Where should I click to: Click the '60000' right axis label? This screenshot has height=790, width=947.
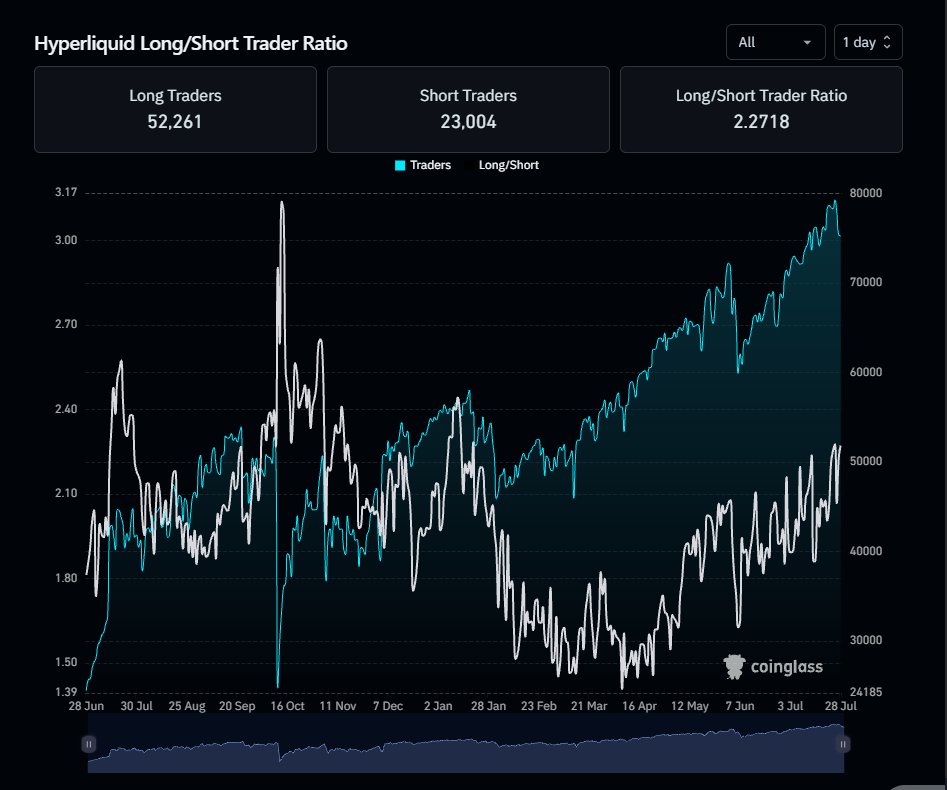tap(865, 372)
